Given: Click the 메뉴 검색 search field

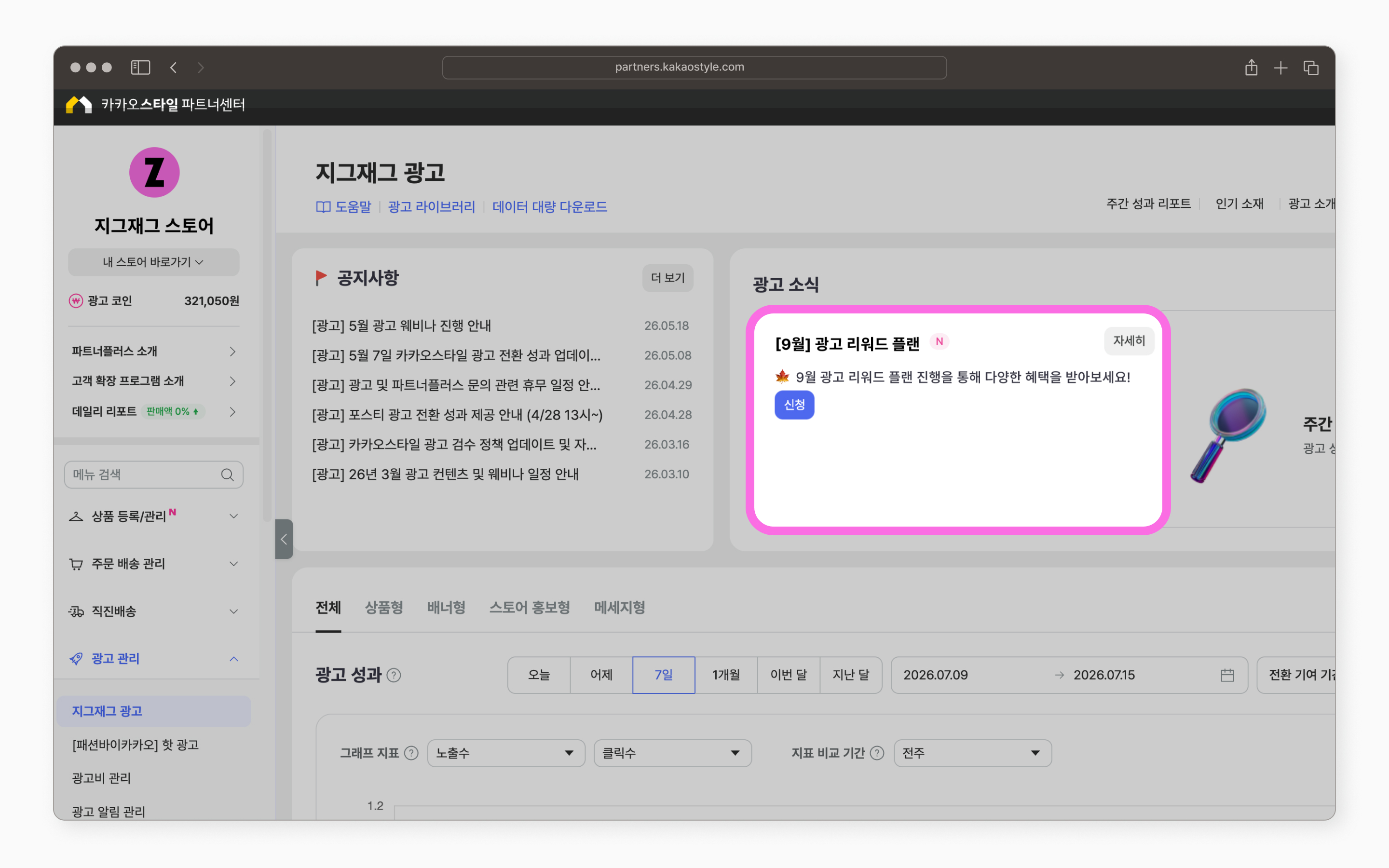Looking at the screenshot, I should (154, 475).
